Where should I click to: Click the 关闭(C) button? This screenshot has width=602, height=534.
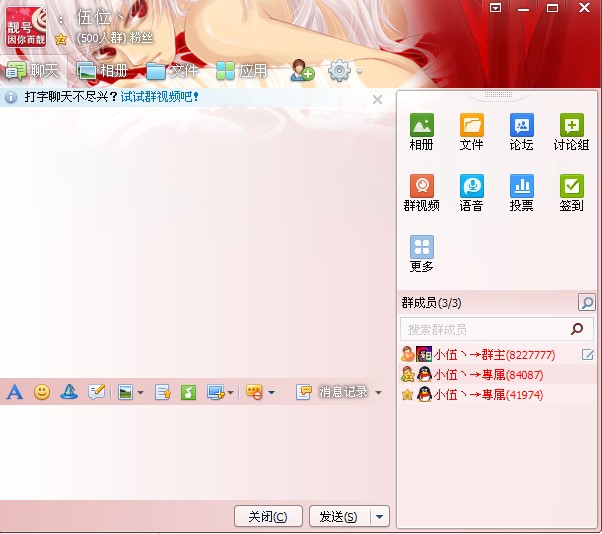(x=268, y=516)
